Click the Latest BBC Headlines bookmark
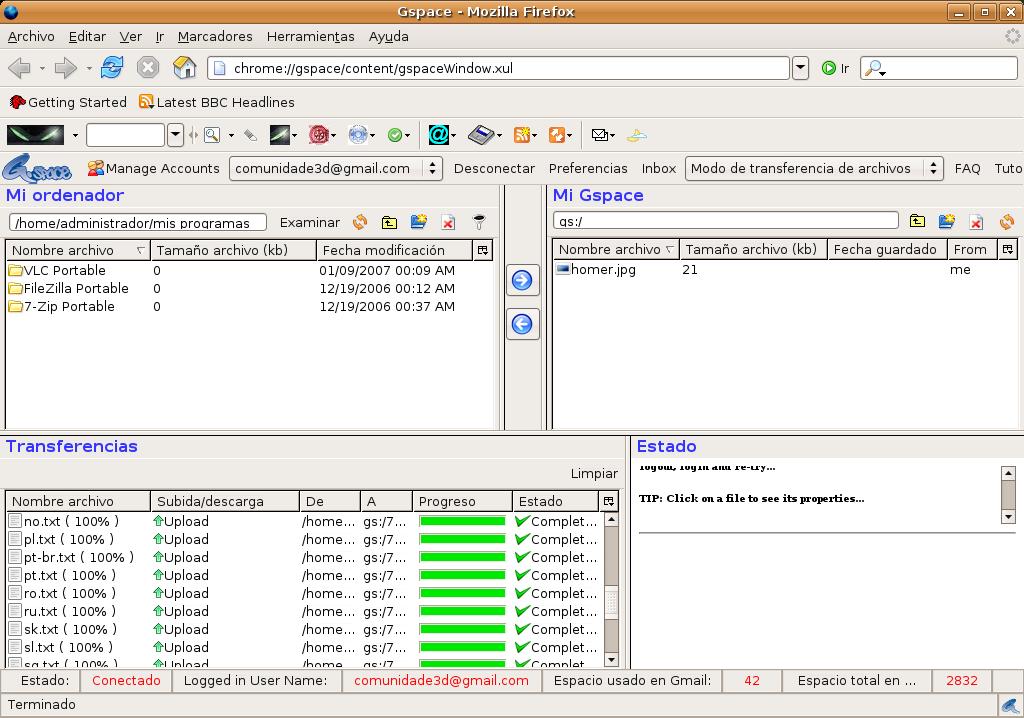Image resolution: width=1024 pixels, height=718 pixels. [217, 103]
